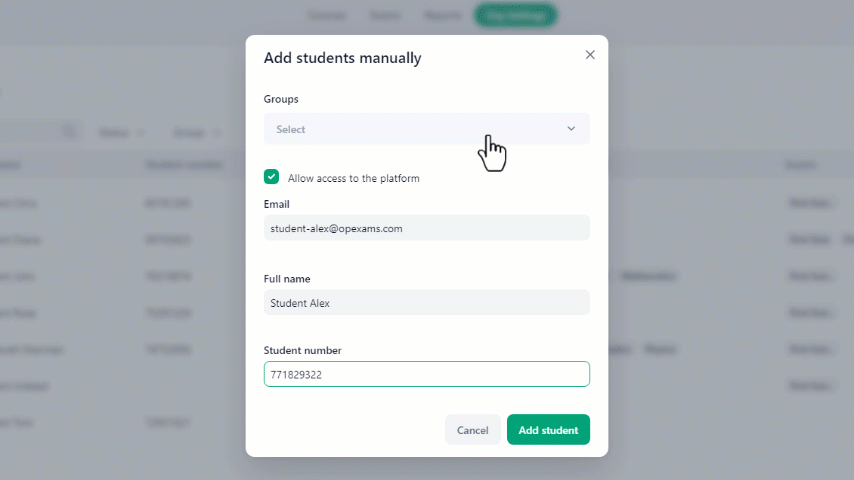Select the green highlighted top navigation tab

click(515, 15)
